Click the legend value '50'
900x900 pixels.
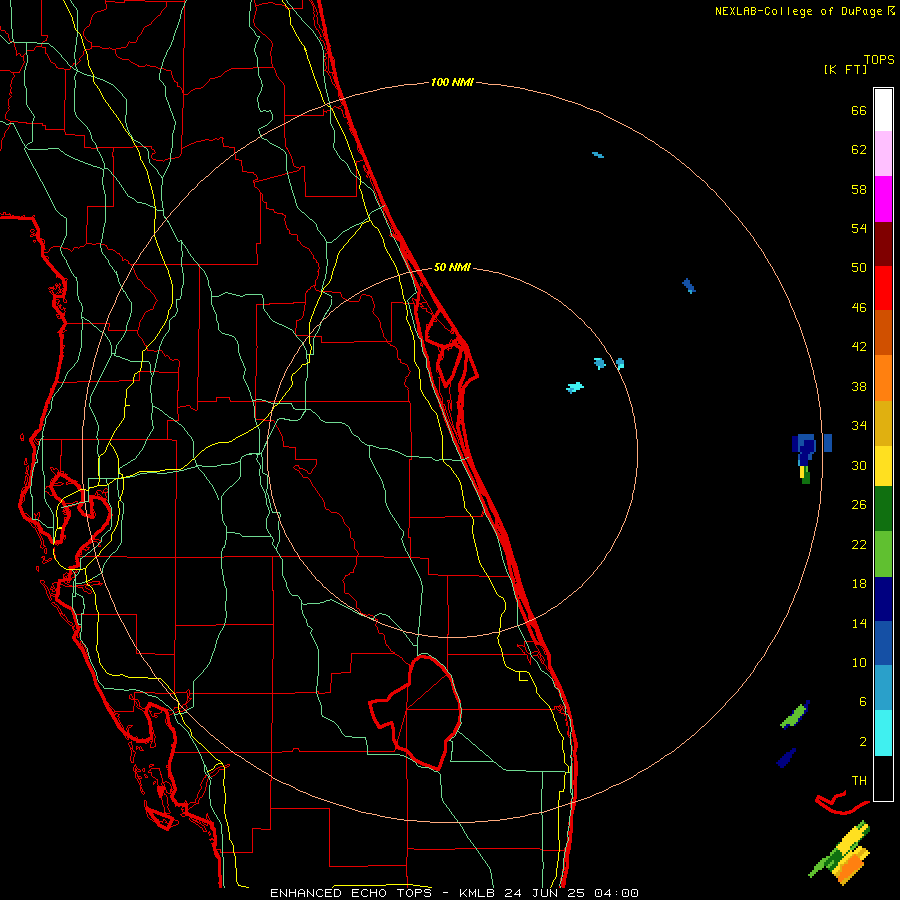coord(859,267)
